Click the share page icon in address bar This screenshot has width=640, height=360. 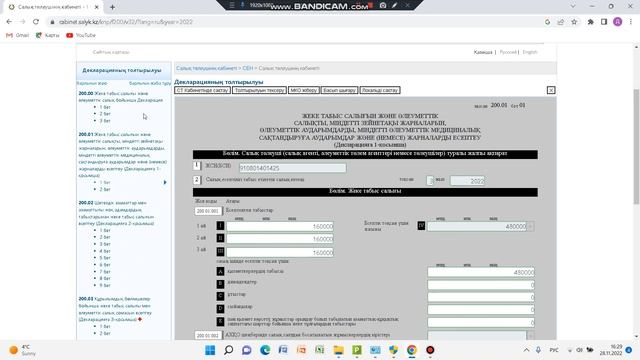click(x=560, y=22)
